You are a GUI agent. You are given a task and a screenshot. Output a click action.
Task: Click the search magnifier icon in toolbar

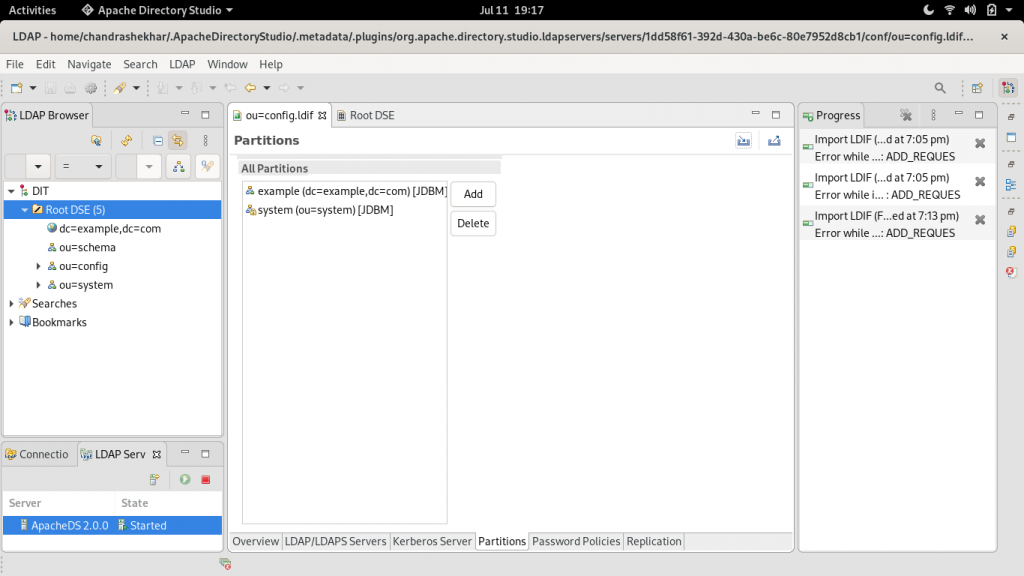point(940,88)
